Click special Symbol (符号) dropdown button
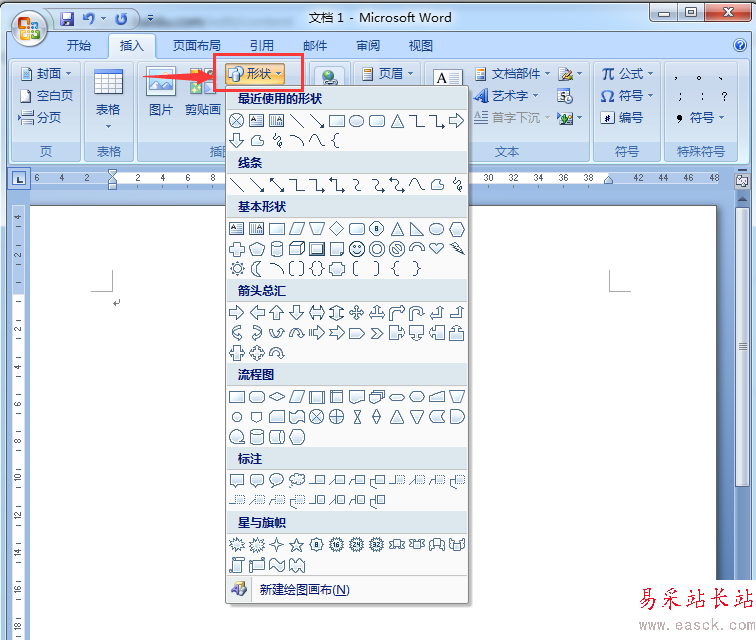The height and width of the screenshot is (640, 756). point(700,118)
